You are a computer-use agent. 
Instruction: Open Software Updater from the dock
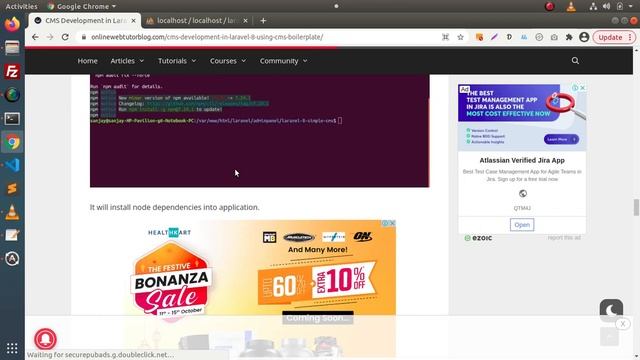click(12, 259)
